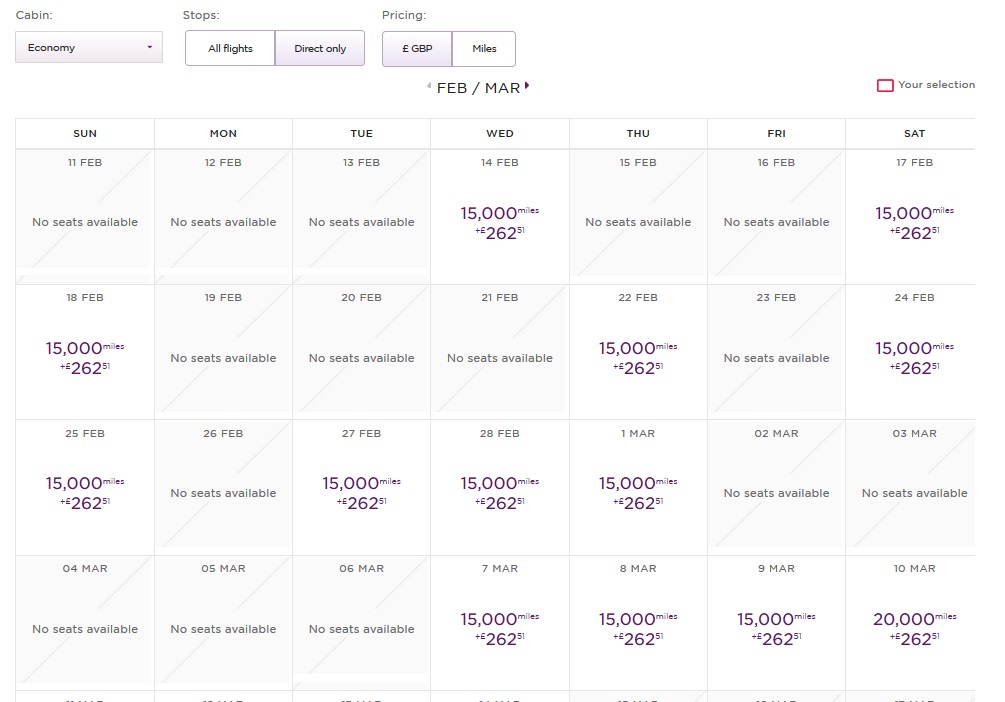Image resolution: width=1005 pixels, height=702 pixels.
Task: Select the 14 Feb fare
Action: [499, 222]
